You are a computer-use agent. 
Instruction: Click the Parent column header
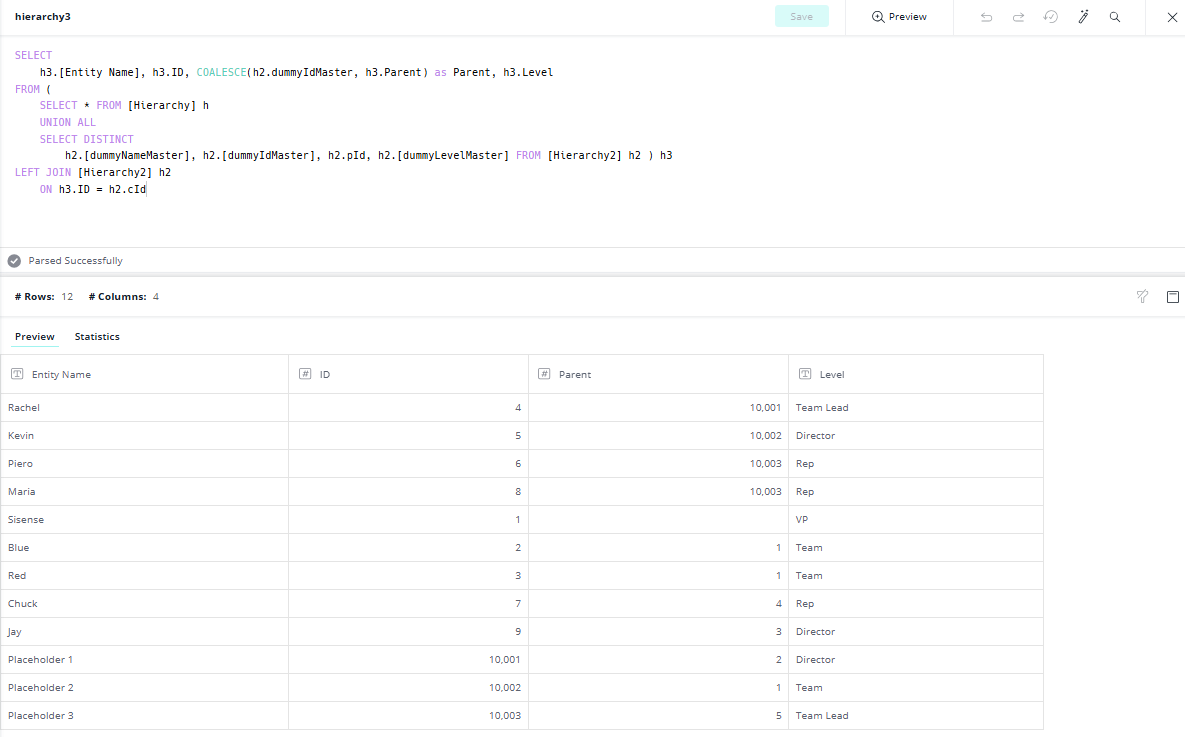[575, 374]
